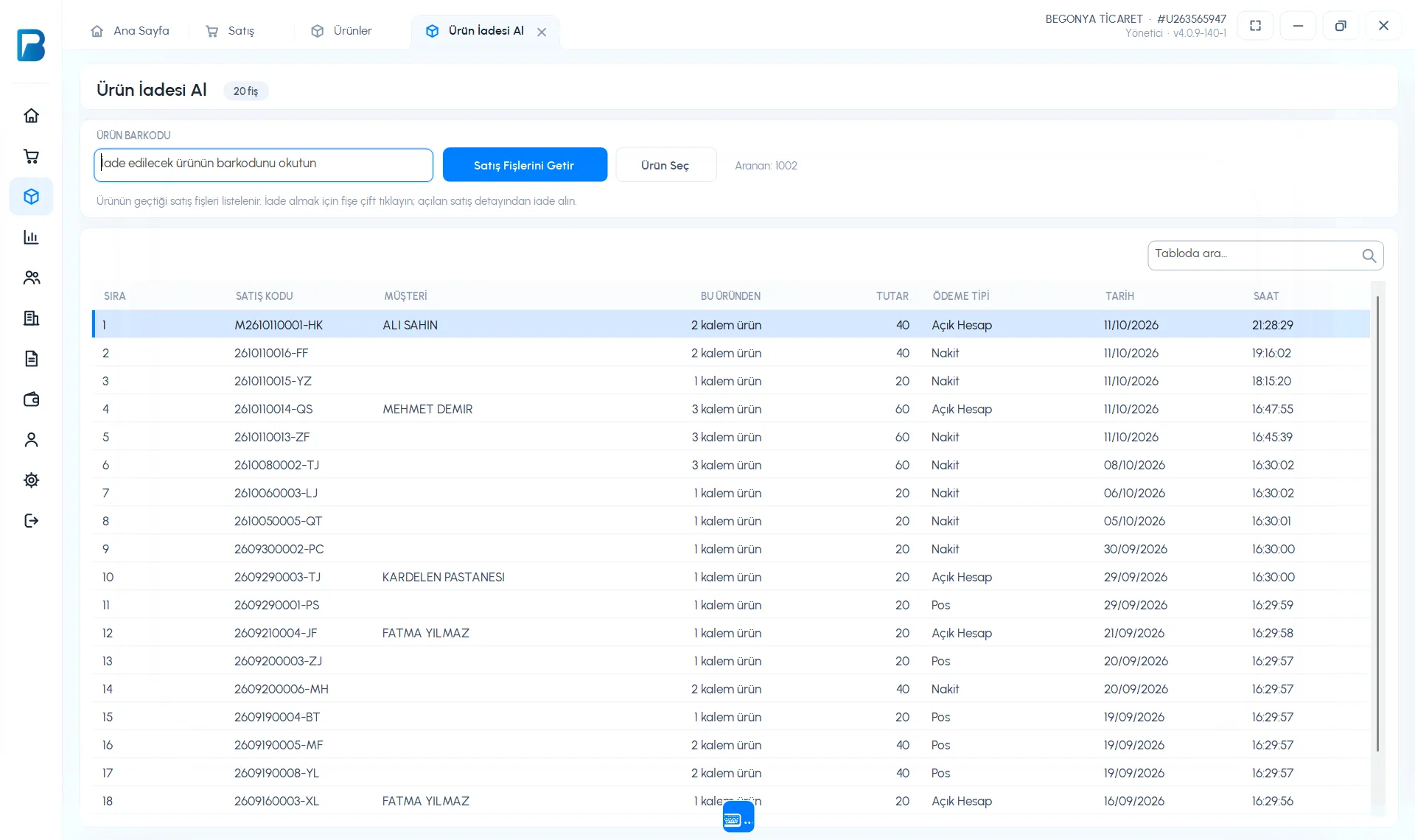Switch to the Ürünler tab
This screenshot has height=840, width=1415.
pos(341,31)
